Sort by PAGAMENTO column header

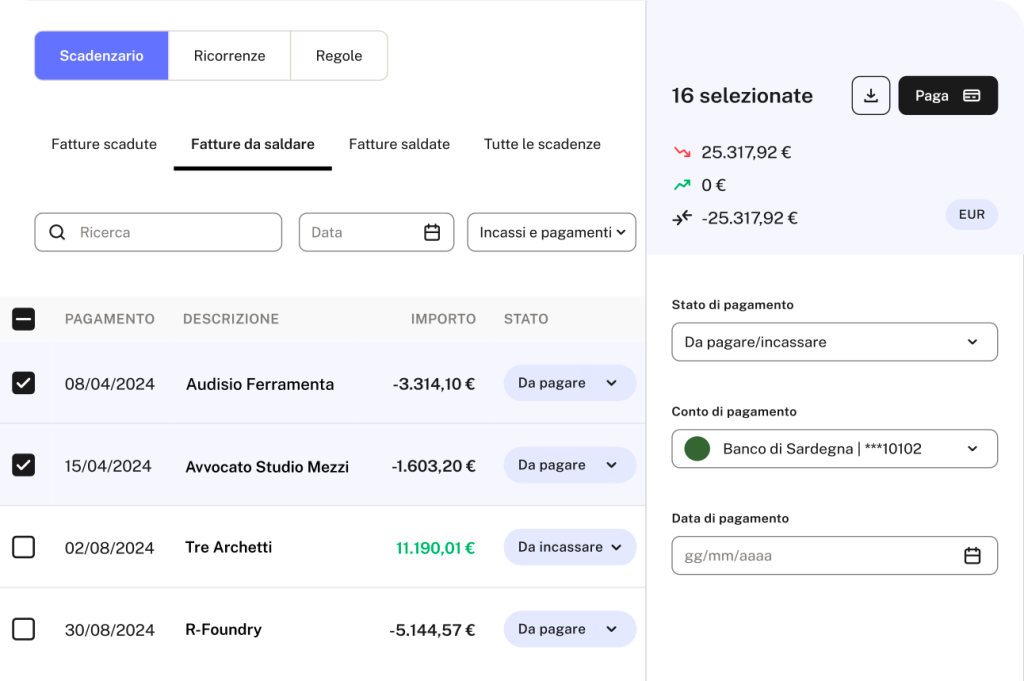coord(110,319)
